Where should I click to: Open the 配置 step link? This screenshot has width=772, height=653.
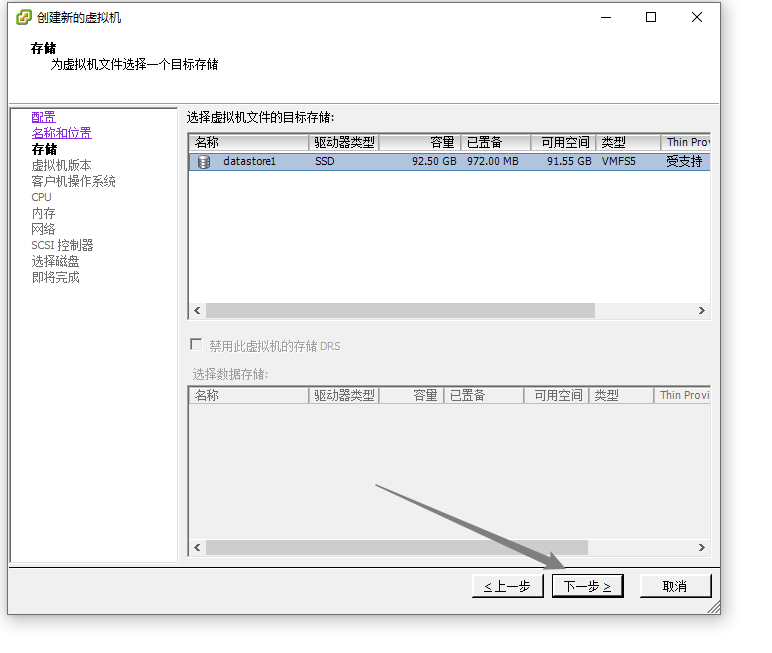tap(43, 117)
